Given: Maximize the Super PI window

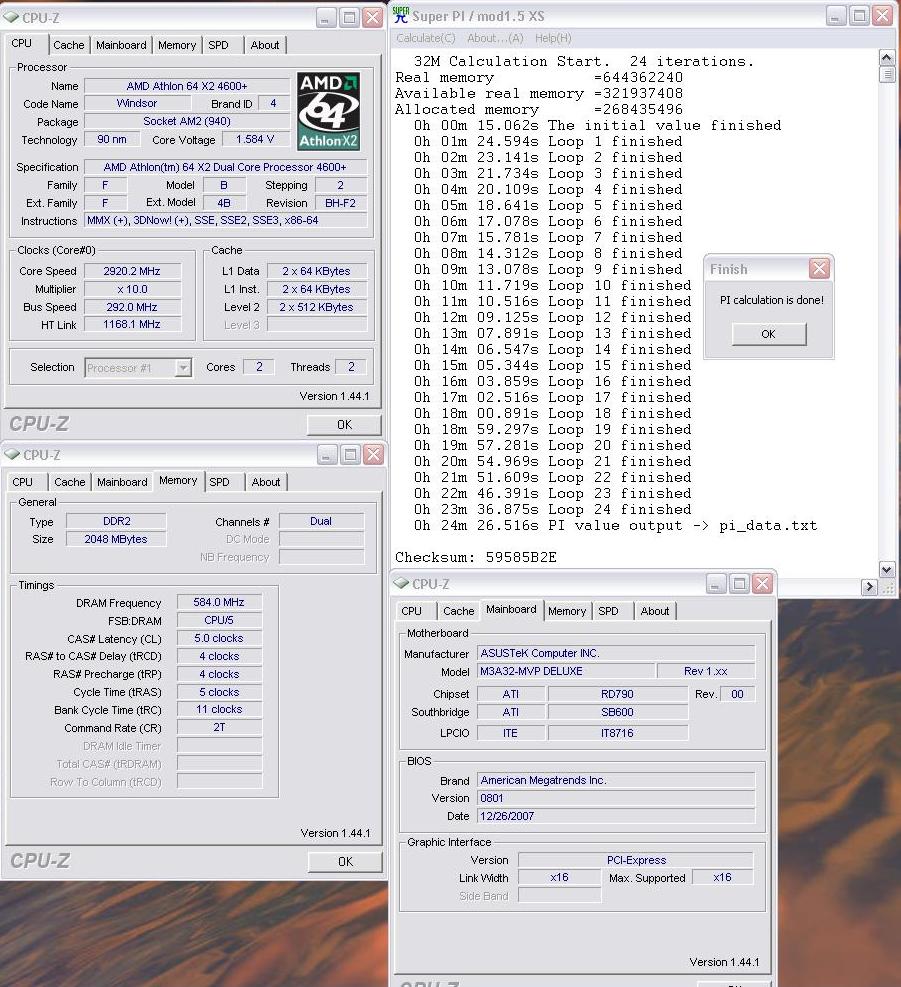Looking at the screenshot, I should click(859, 16).
